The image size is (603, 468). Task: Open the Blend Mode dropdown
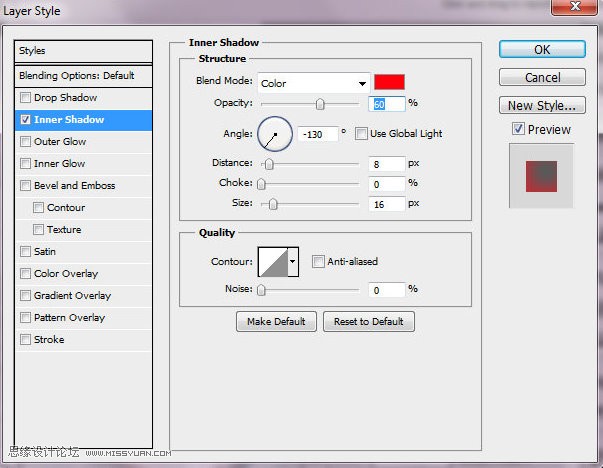tap(313, 83)
